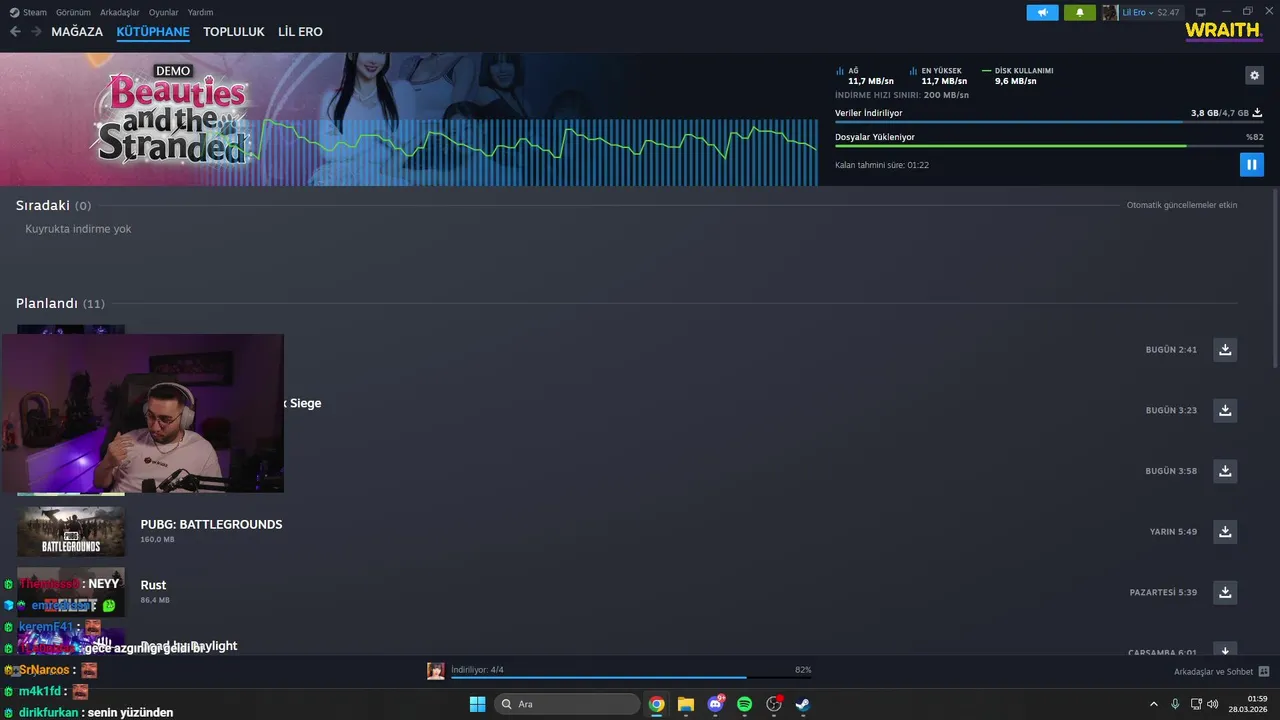Show hidden system tray icons
The image size is (1280, 720).
point(1153,704)
